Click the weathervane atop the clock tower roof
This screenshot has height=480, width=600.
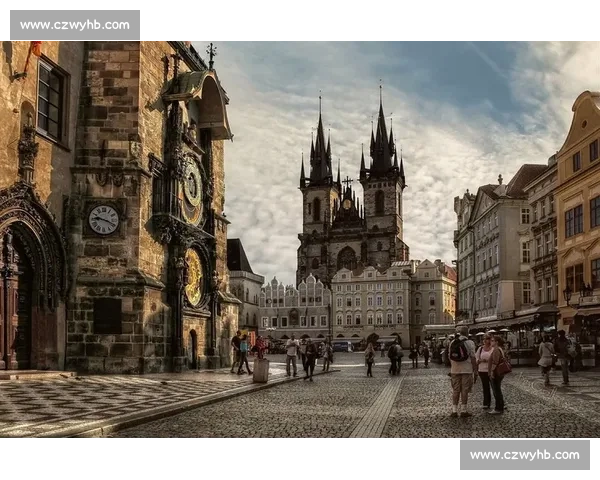point(211,52)
